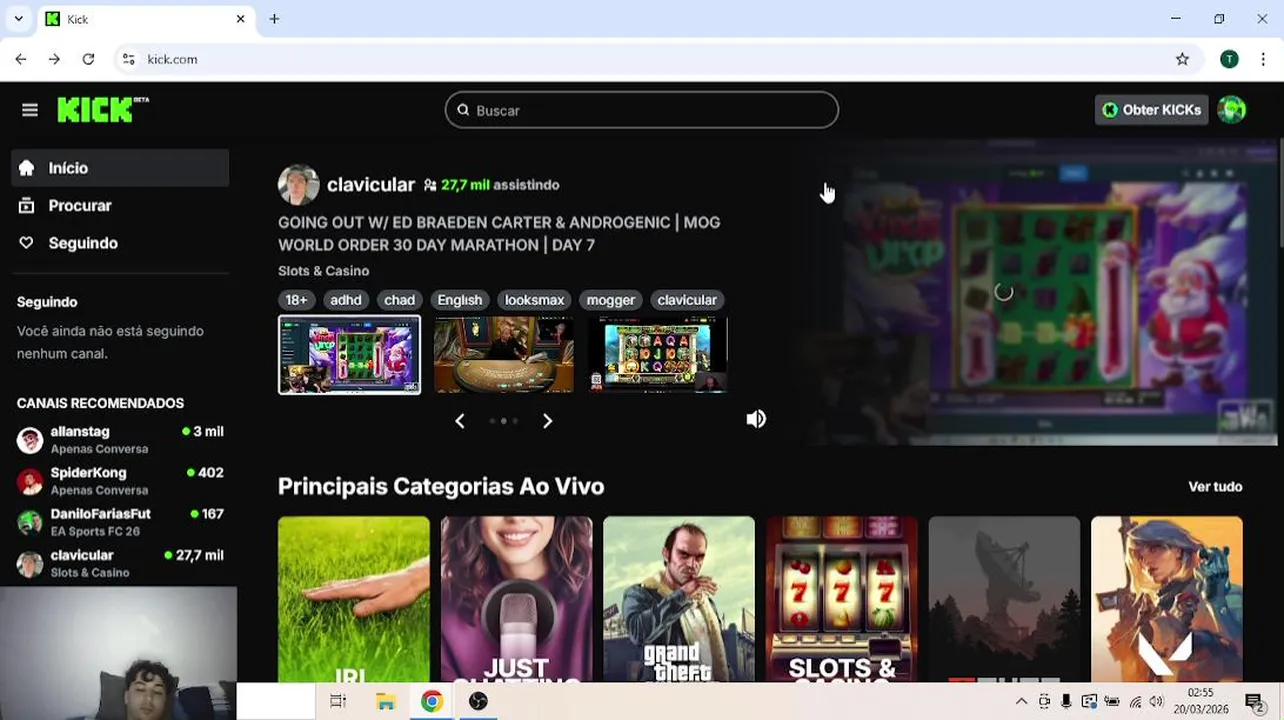Viewport: 1284px width, 720px height.
Task: Click the clavicular tag
Action: click(687, 300)
